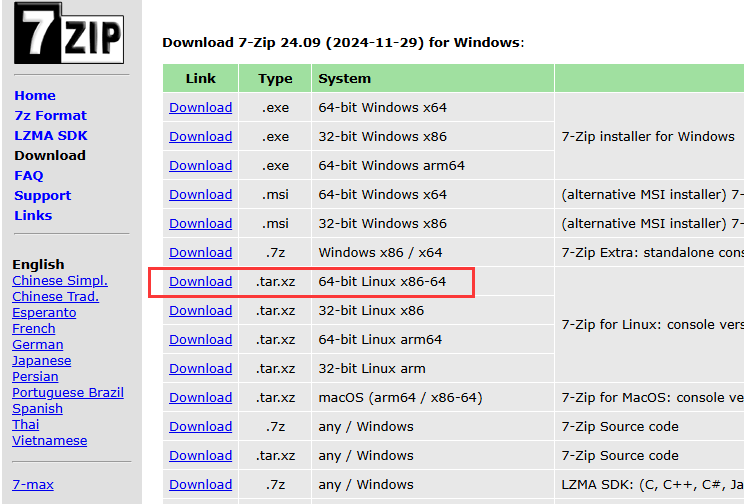Switch language to Chinese Trad.
The width and height of the screenshot is (744, 504).
point(56,297)
